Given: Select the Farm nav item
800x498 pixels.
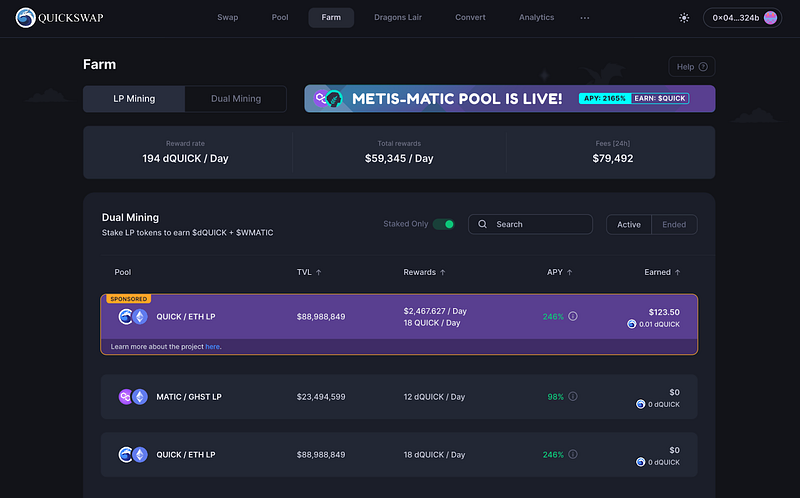Looking at the screenshot, I should (x=331, y=17).
